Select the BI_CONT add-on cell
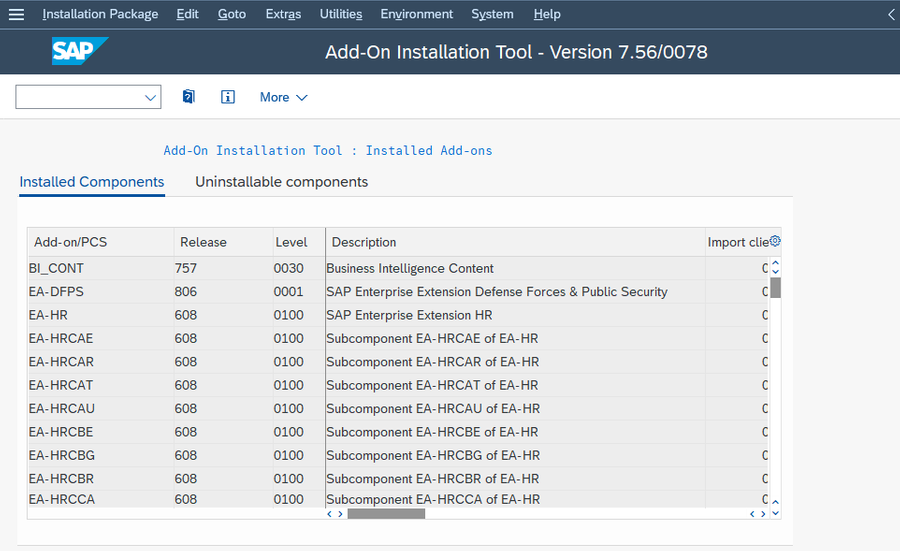Screen dimensions: 900x551 (x=100, y=268)
